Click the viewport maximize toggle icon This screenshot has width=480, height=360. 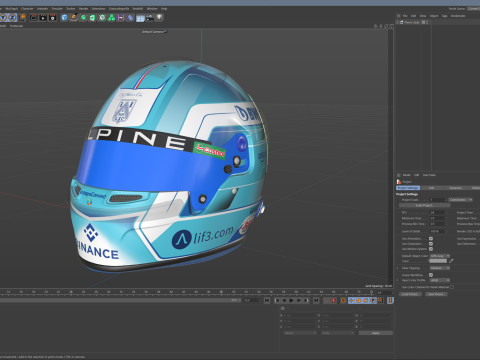click(391, 26)
